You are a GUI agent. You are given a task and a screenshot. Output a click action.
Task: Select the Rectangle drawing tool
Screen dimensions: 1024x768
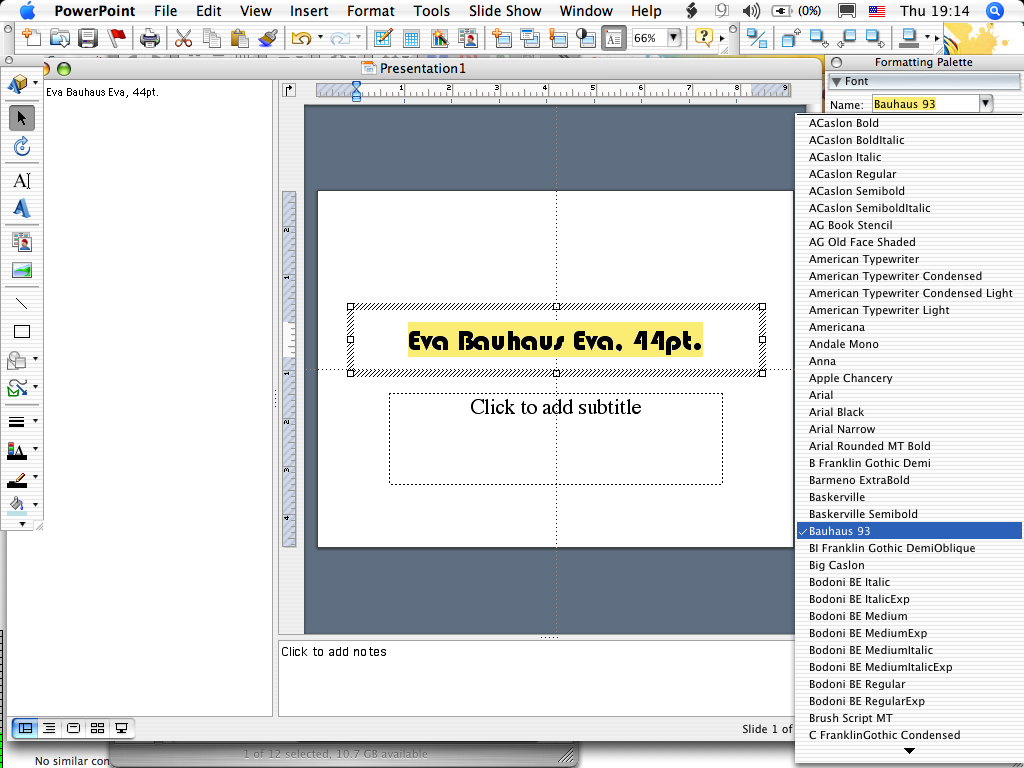point(22,332)
